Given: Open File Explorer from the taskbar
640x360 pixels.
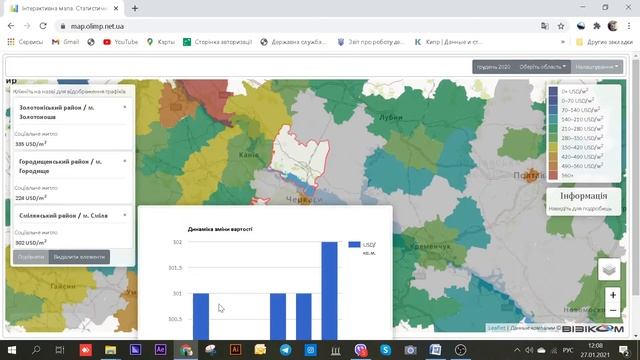Looking at the screenshot, I should 110,350.
